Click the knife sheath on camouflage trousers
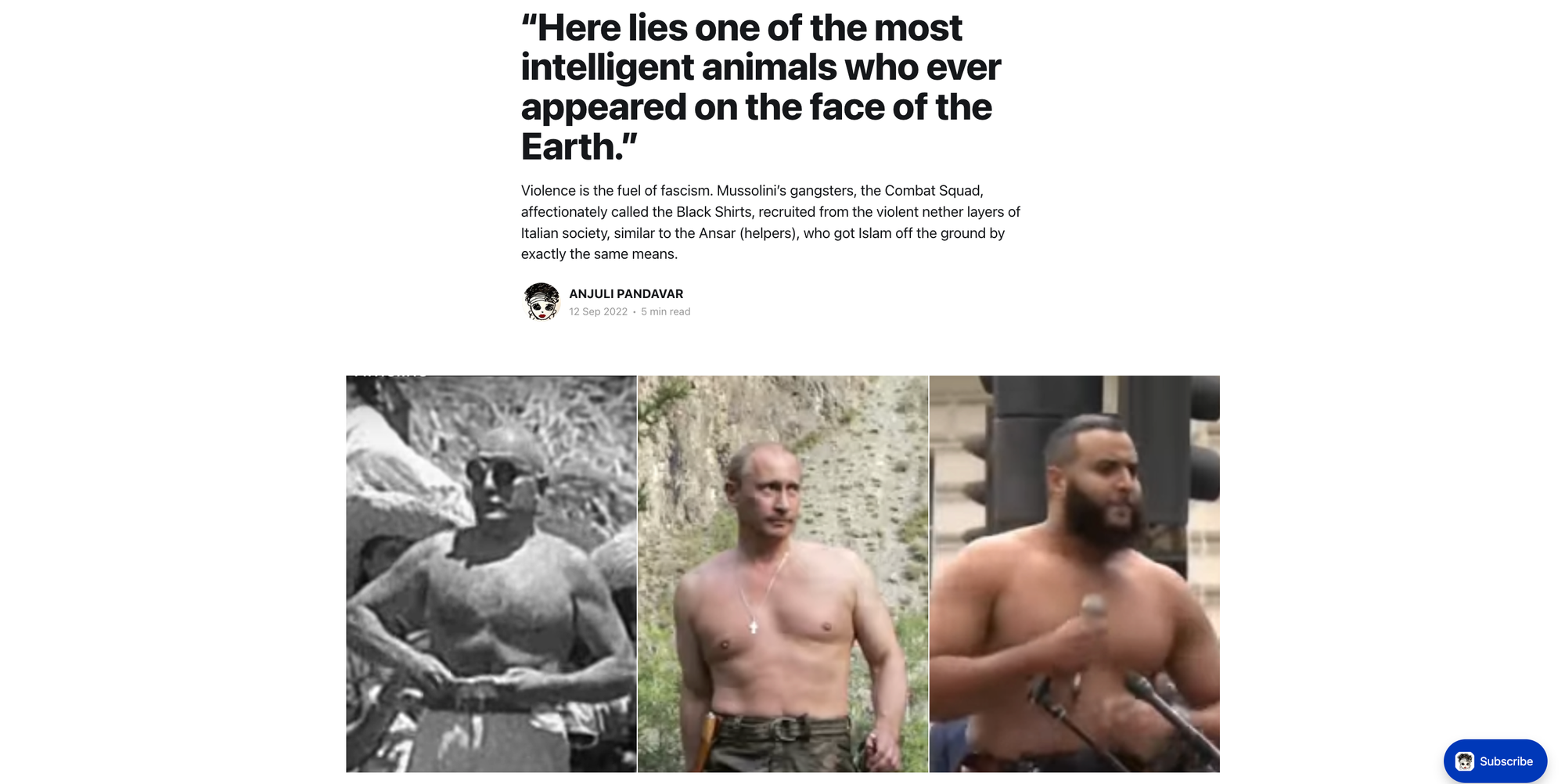 pyautogui.click(x=707, y=742)
